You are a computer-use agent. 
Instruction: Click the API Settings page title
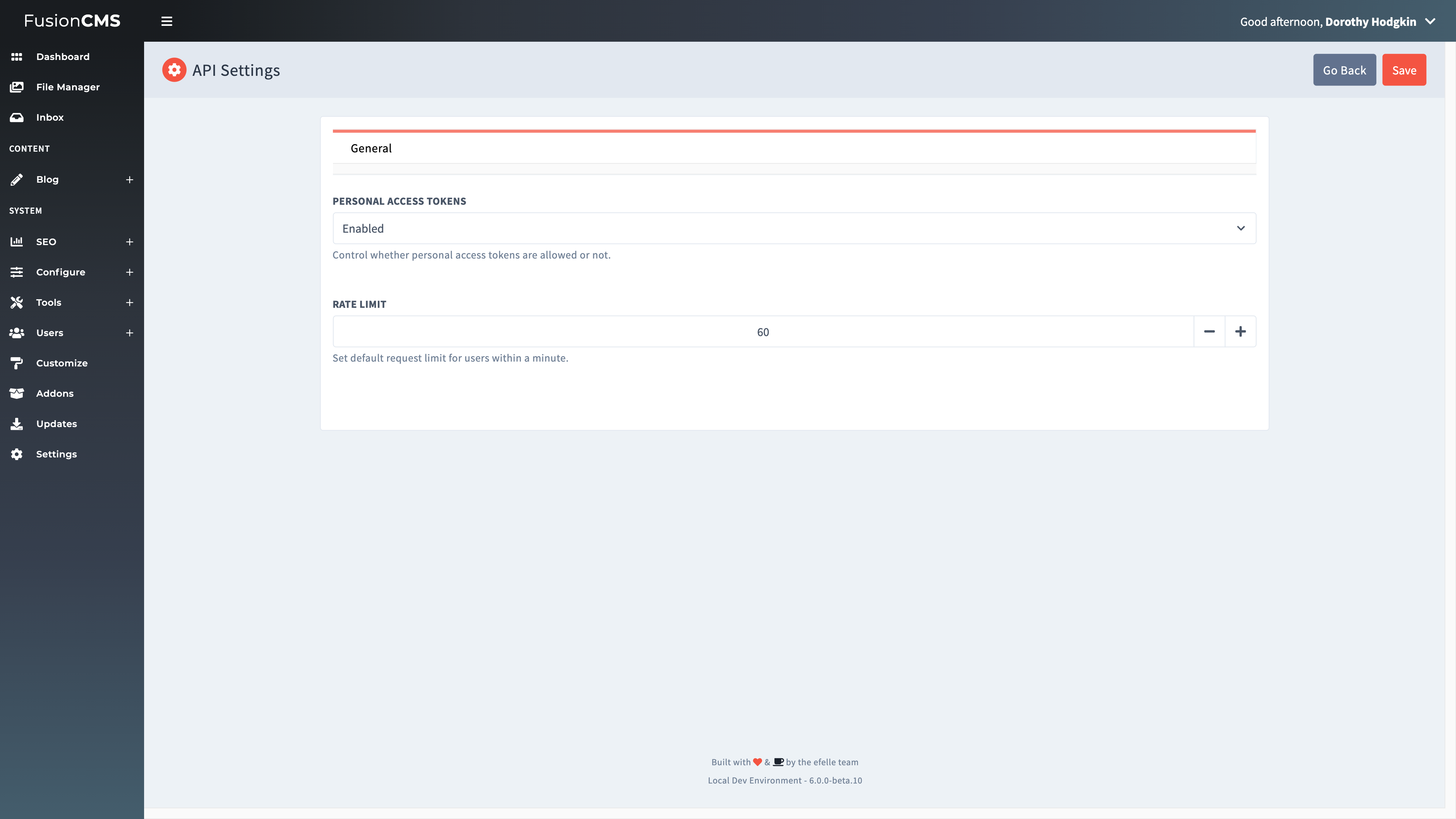pyautogui.click(x=236, y=70)
